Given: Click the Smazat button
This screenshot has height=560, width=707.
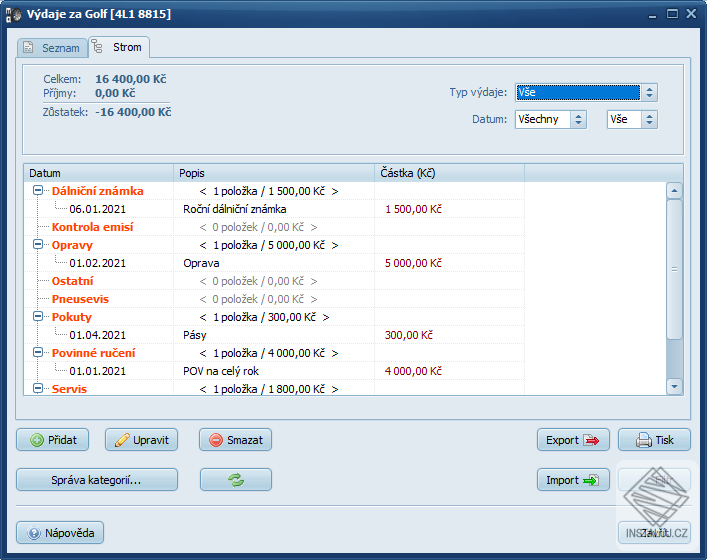Looking at the screenshot, I should point(235,440).
